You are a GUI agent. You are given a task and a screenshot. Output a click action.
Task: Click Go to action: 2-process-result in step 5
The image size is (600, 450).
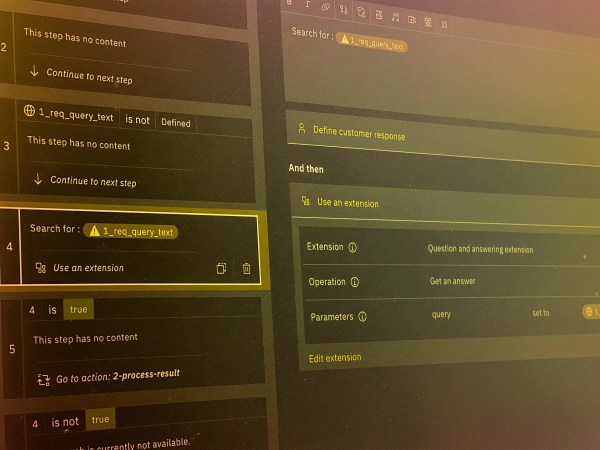[118, 376]
